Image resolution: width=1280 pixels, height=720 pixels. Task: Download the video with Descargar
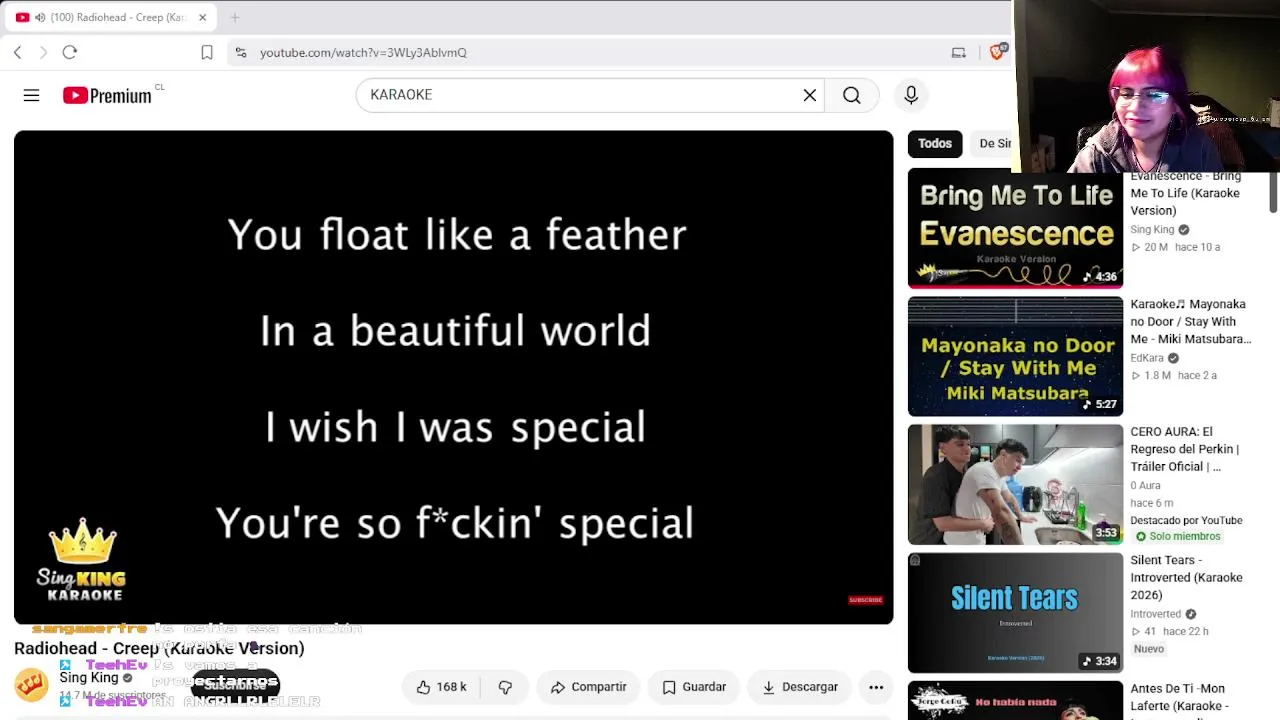(800, 687)
